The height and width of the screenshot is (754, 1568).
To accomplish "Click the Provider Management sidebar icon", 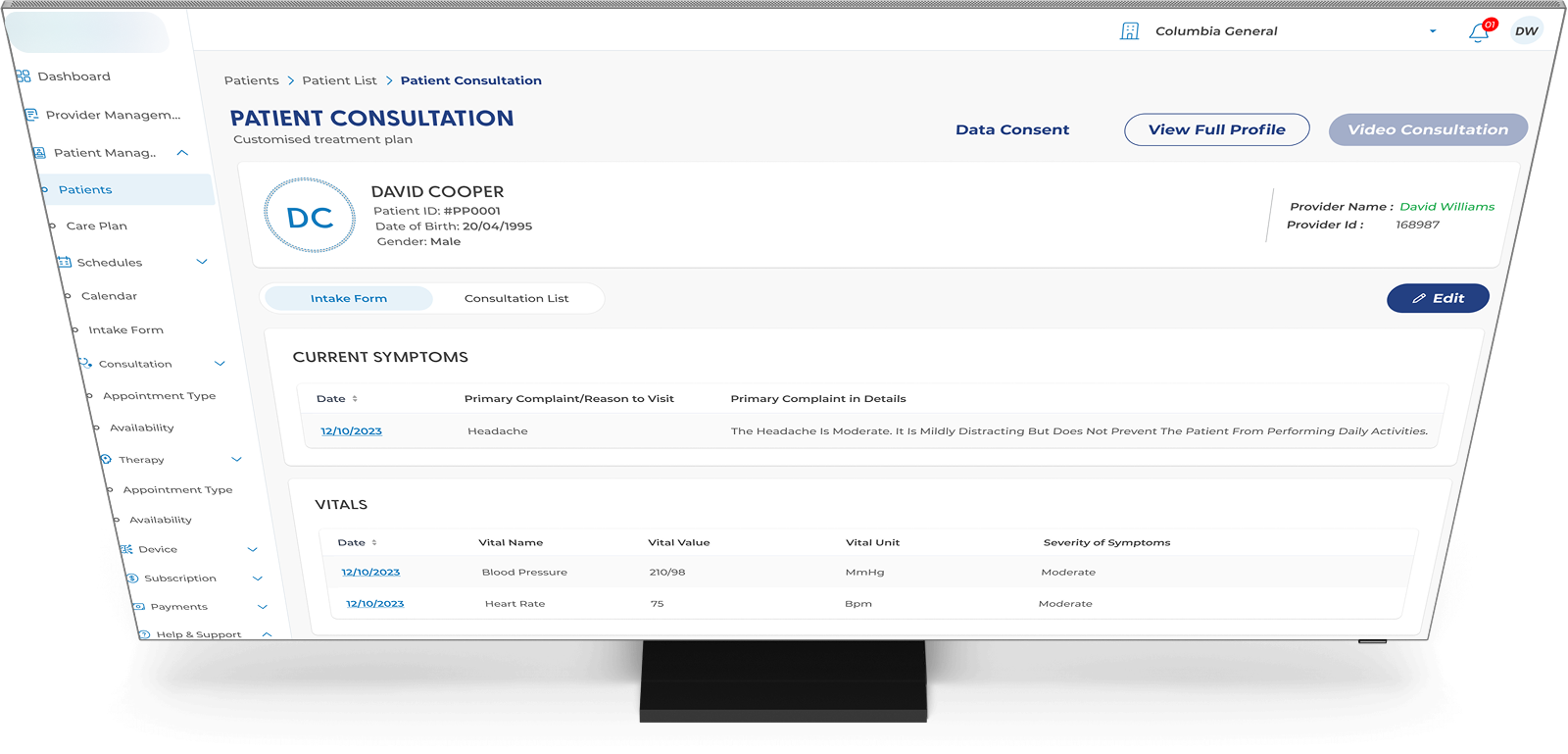I will (31, 115).
